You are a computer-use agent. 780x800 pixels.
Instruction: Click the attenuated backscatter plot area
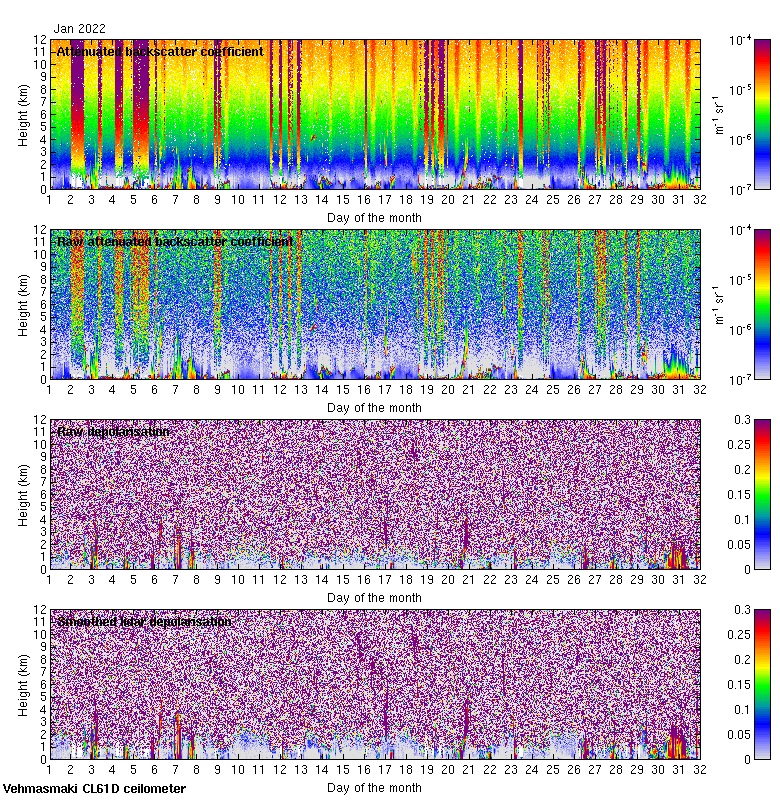[x=375, y=114]
